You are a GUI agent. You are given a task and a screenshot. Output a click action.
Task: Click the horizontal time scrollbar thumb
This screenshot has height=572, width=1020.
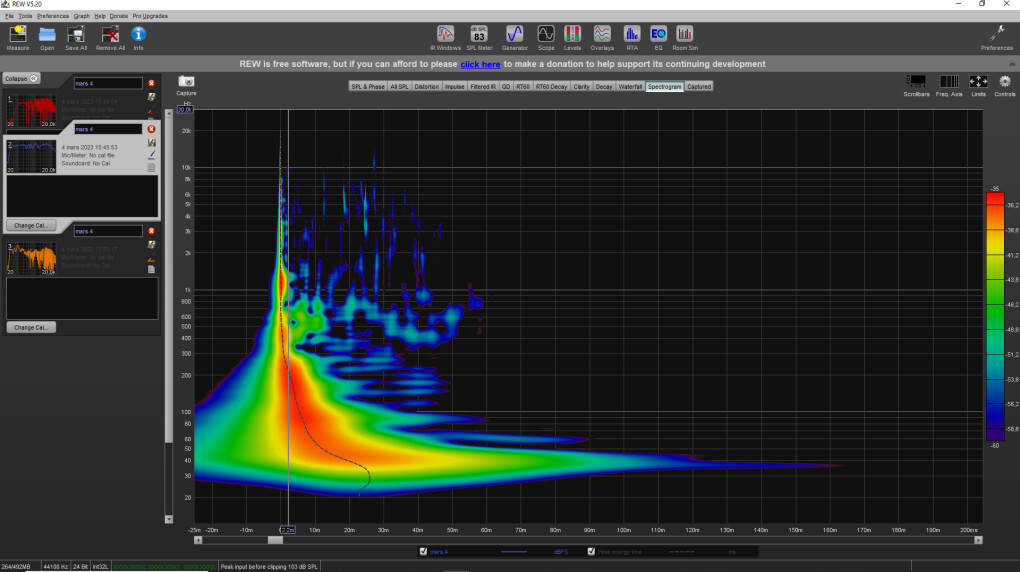coord(275,540)
